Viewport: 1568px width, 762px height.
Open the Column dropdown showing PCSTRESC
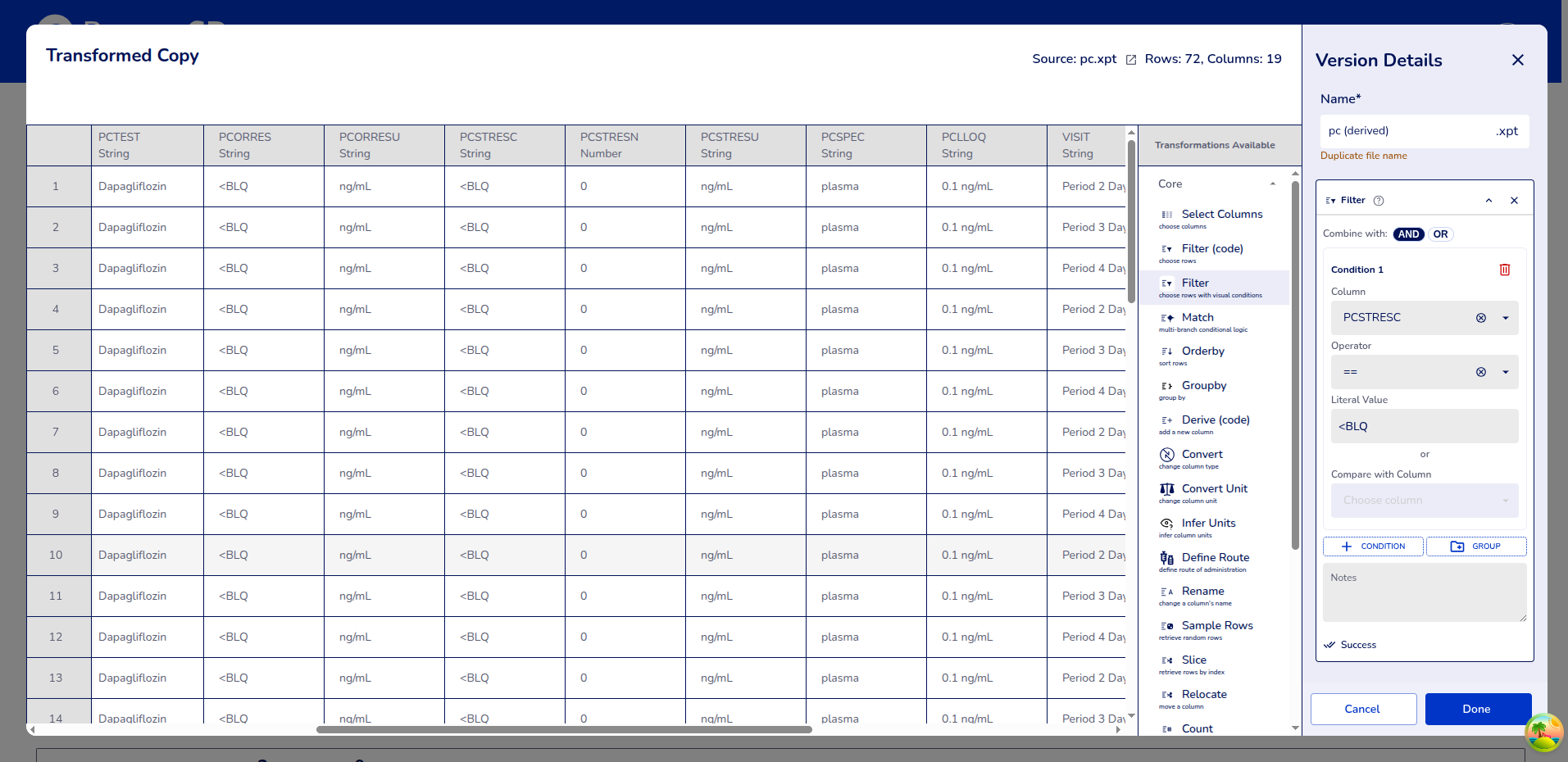(1505, 318)
